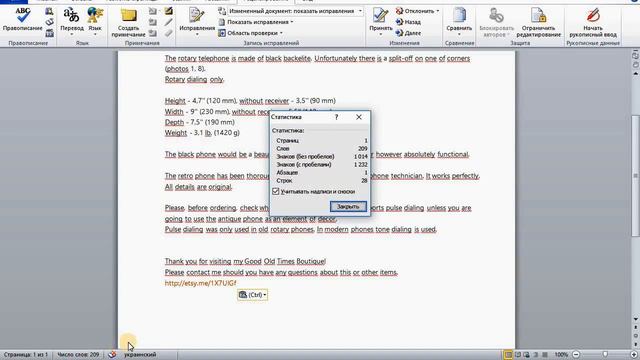Click the proofing status icon in status bar
Image resolution: width=640 pixels, height=360 pixels.
point(112,355)
